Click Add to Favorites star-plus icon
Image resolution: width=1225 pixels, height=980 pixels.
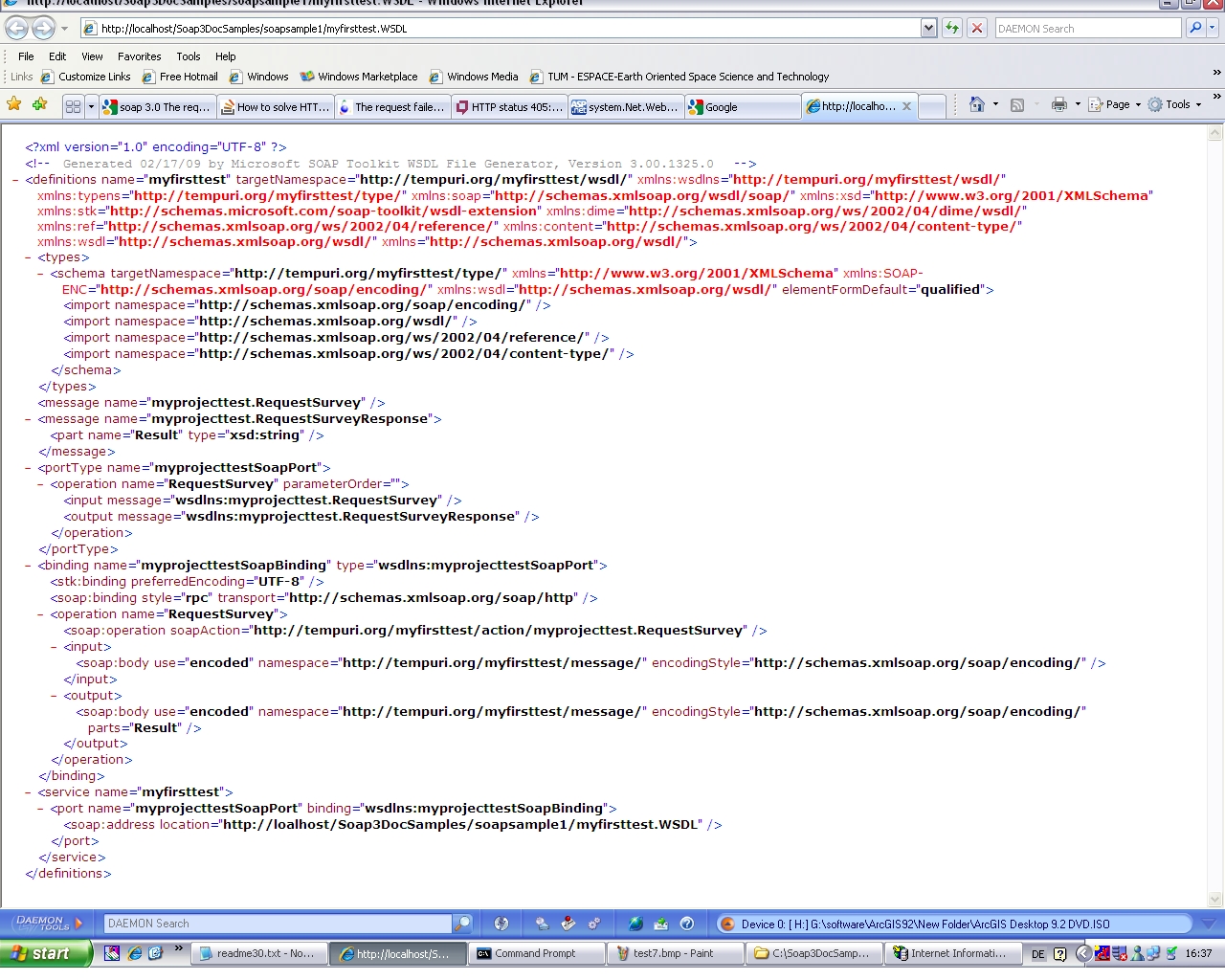(x=39, y=104)
